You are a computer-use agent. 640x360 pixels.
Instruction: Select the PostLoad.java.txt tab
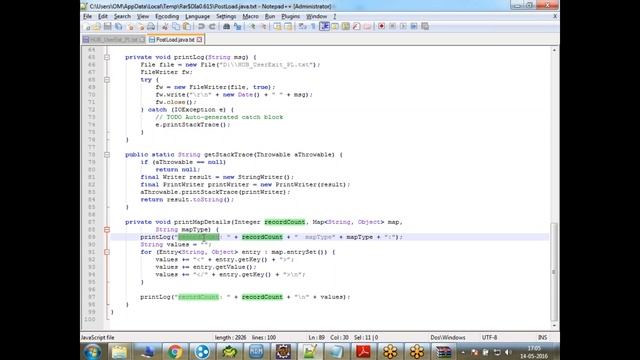[x=175, y=40]
